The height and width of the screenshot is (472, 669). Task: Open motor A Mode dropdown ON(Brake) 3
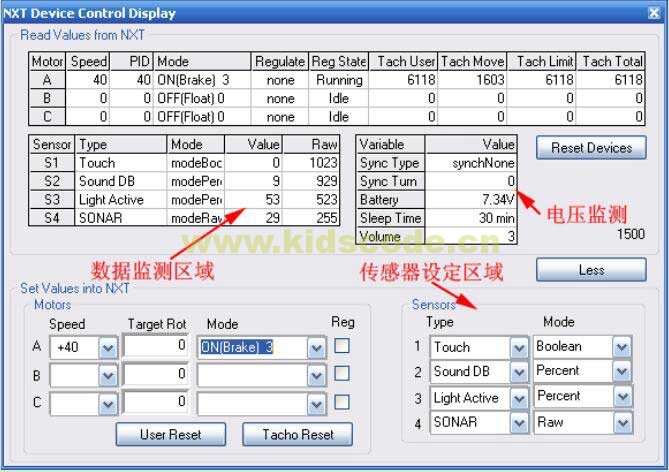click(316, 348)
